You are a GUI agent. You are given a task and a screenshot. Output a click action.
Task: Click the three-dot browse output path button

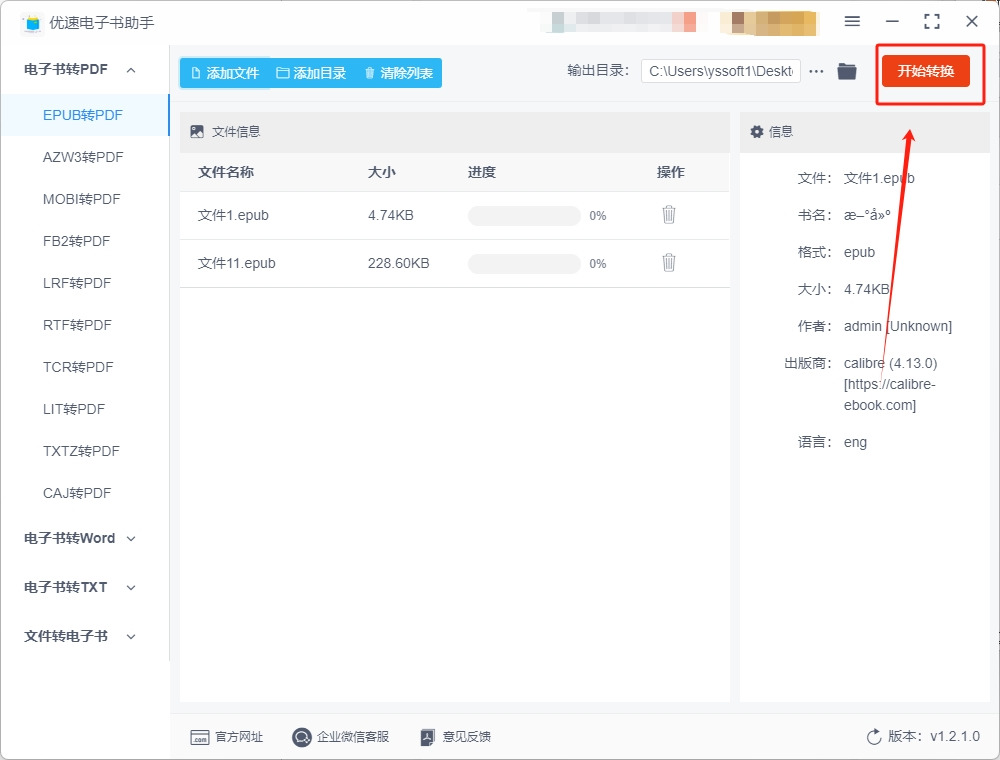(817, 71)
